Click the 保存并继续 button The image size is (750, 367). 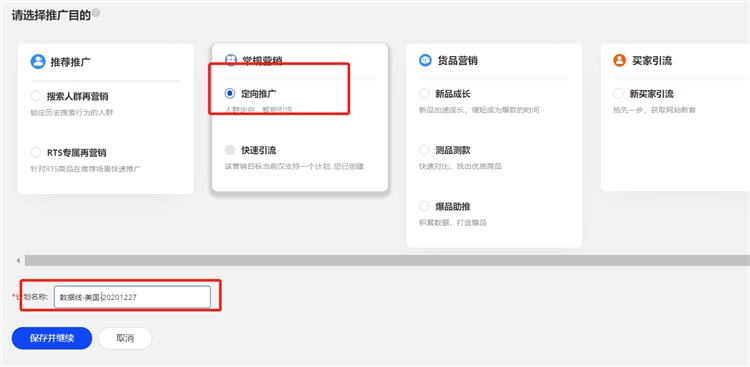(x=52, y=338)
